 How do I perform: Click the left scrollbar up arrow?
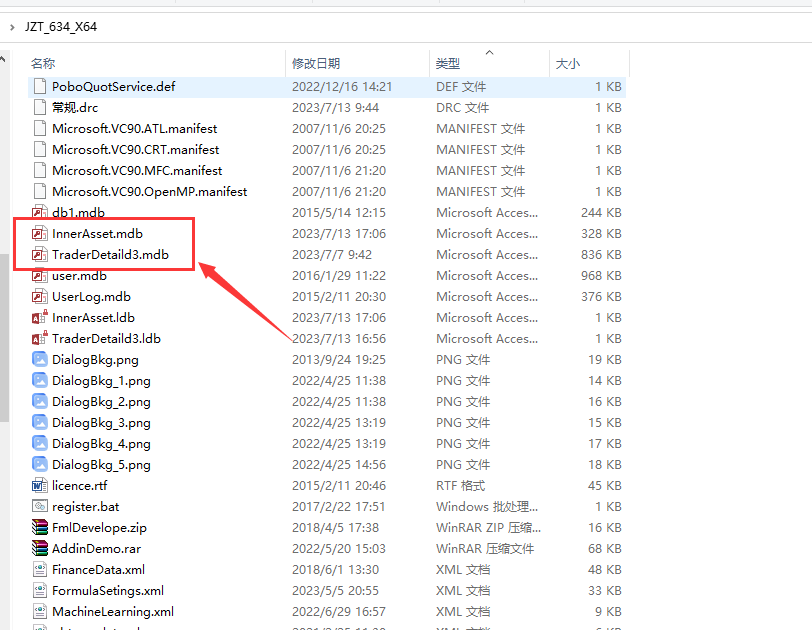pos(3,60)
